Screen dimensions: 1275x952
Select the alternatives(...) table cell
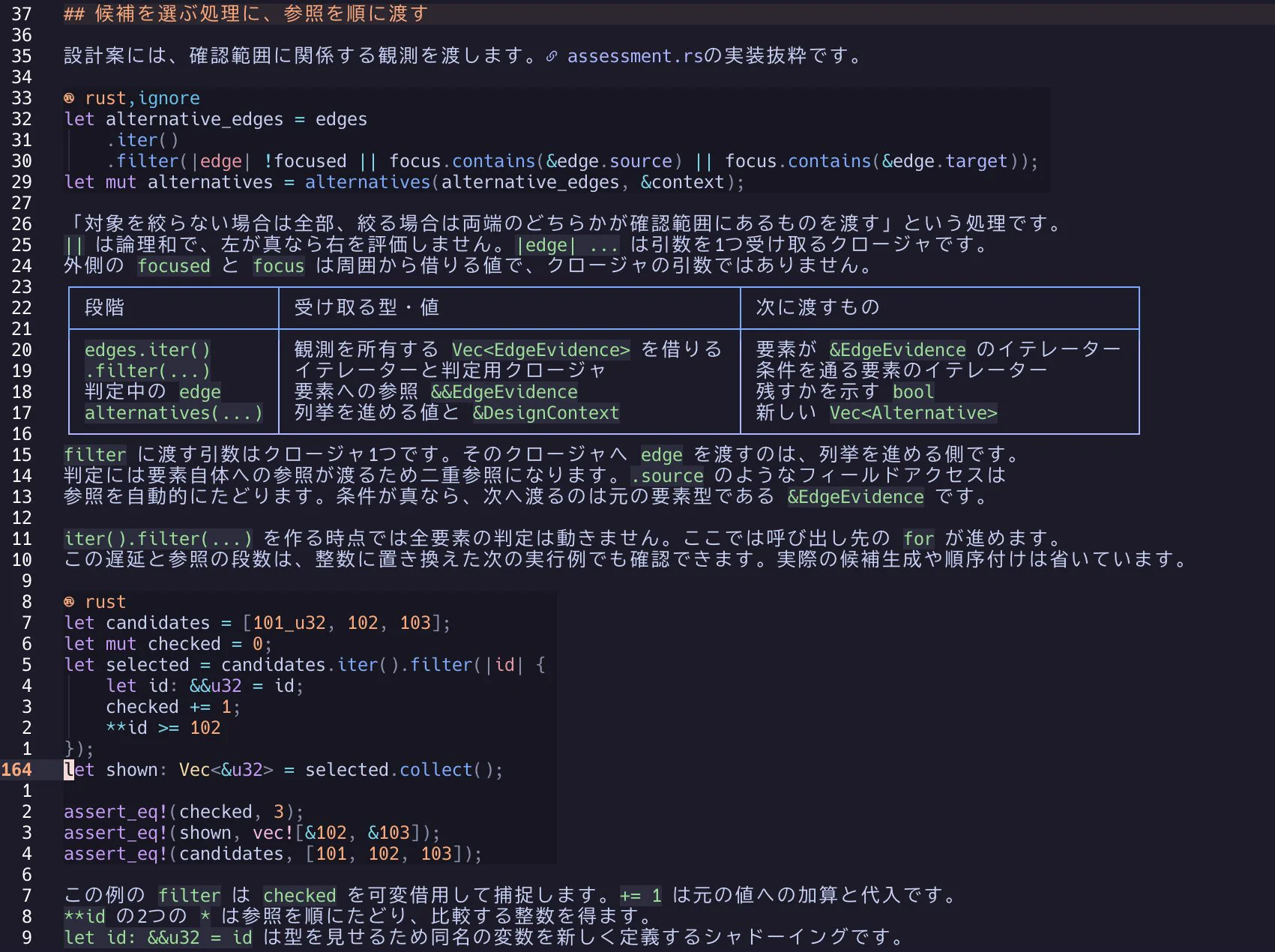(174, 413)
